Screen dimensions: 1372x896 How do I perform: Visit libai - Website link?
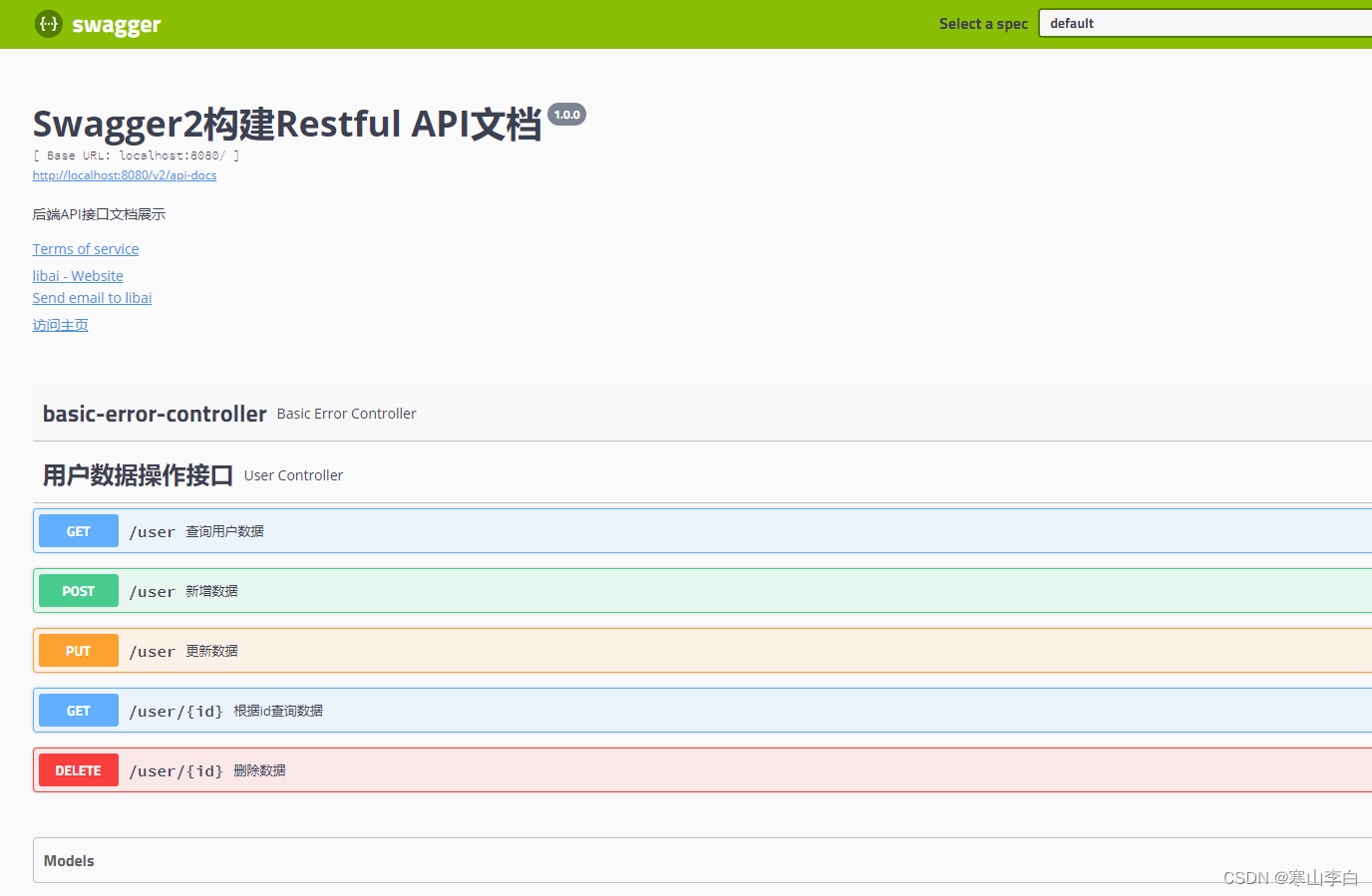point(78,276)
